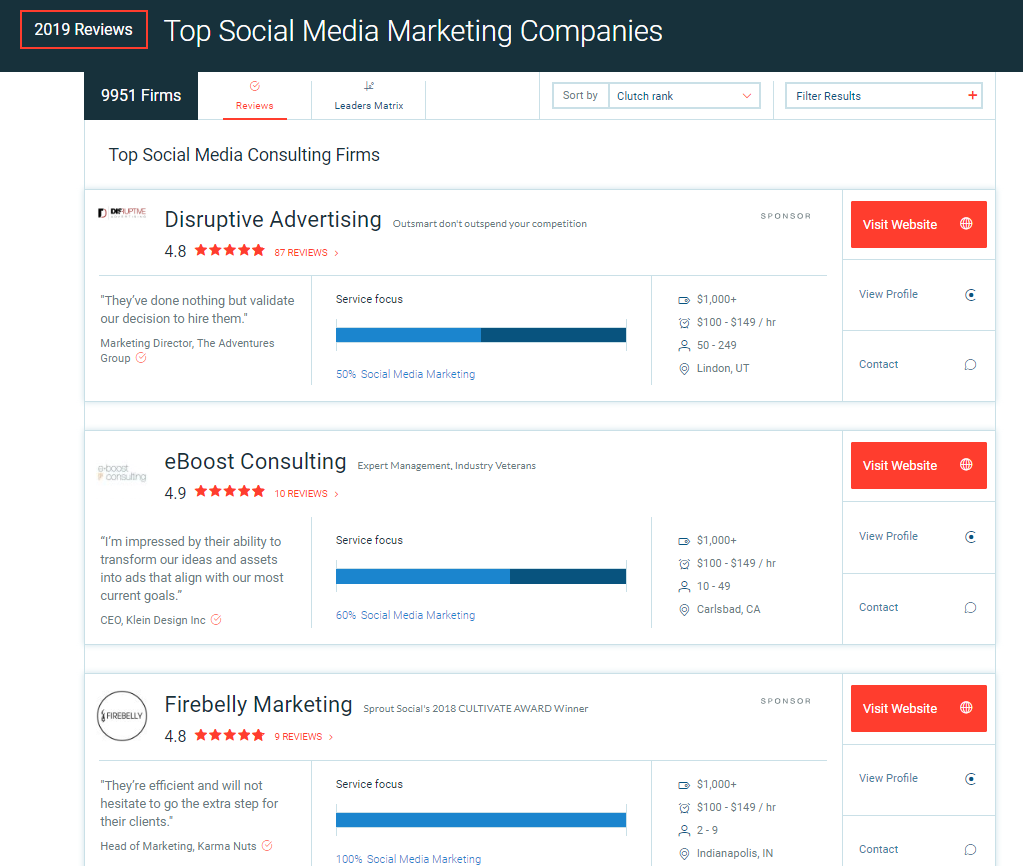Click verified checkmark beside Karma Nuts

coord(267,845)
